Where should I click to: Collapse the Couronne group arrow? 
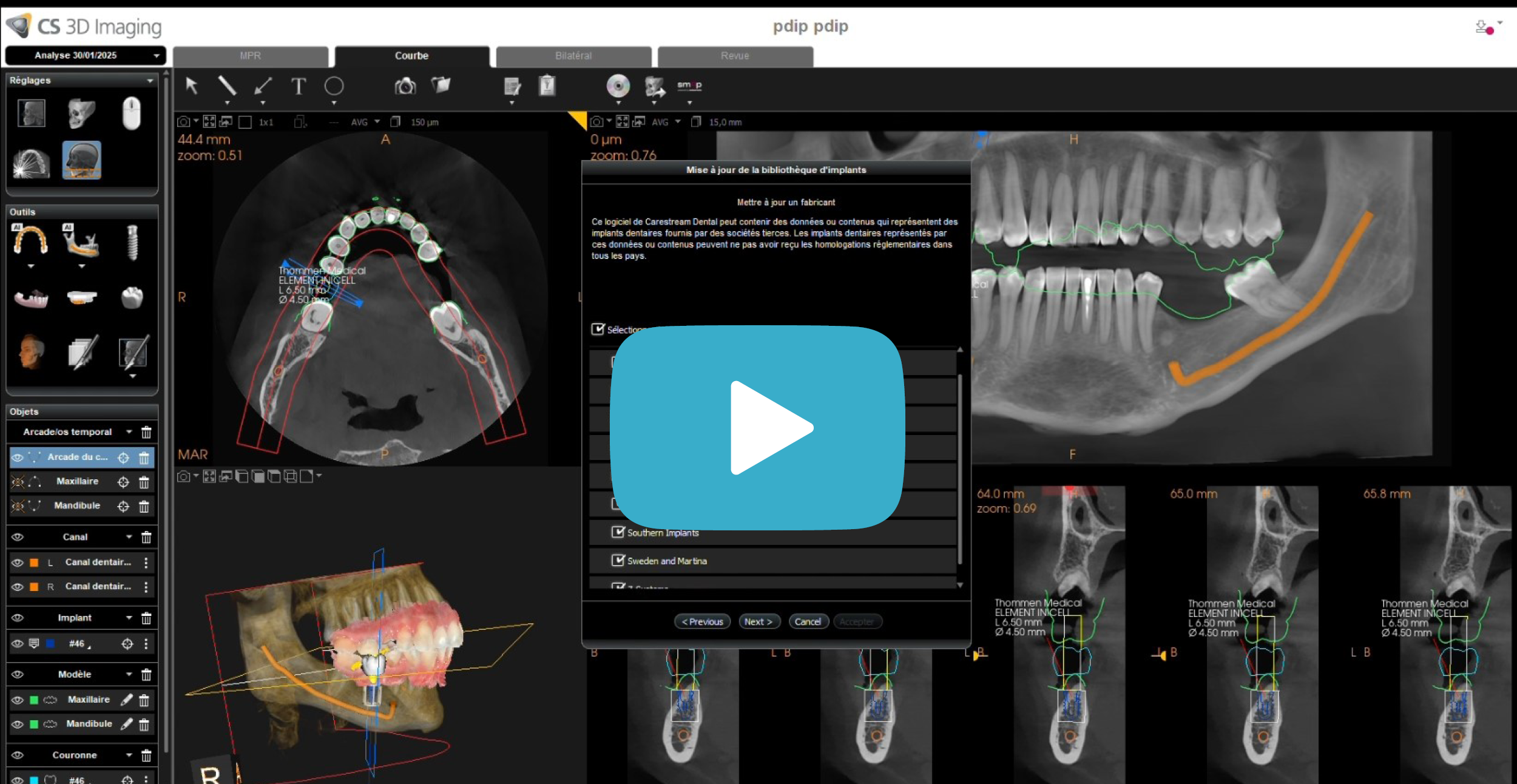(129, 755)
